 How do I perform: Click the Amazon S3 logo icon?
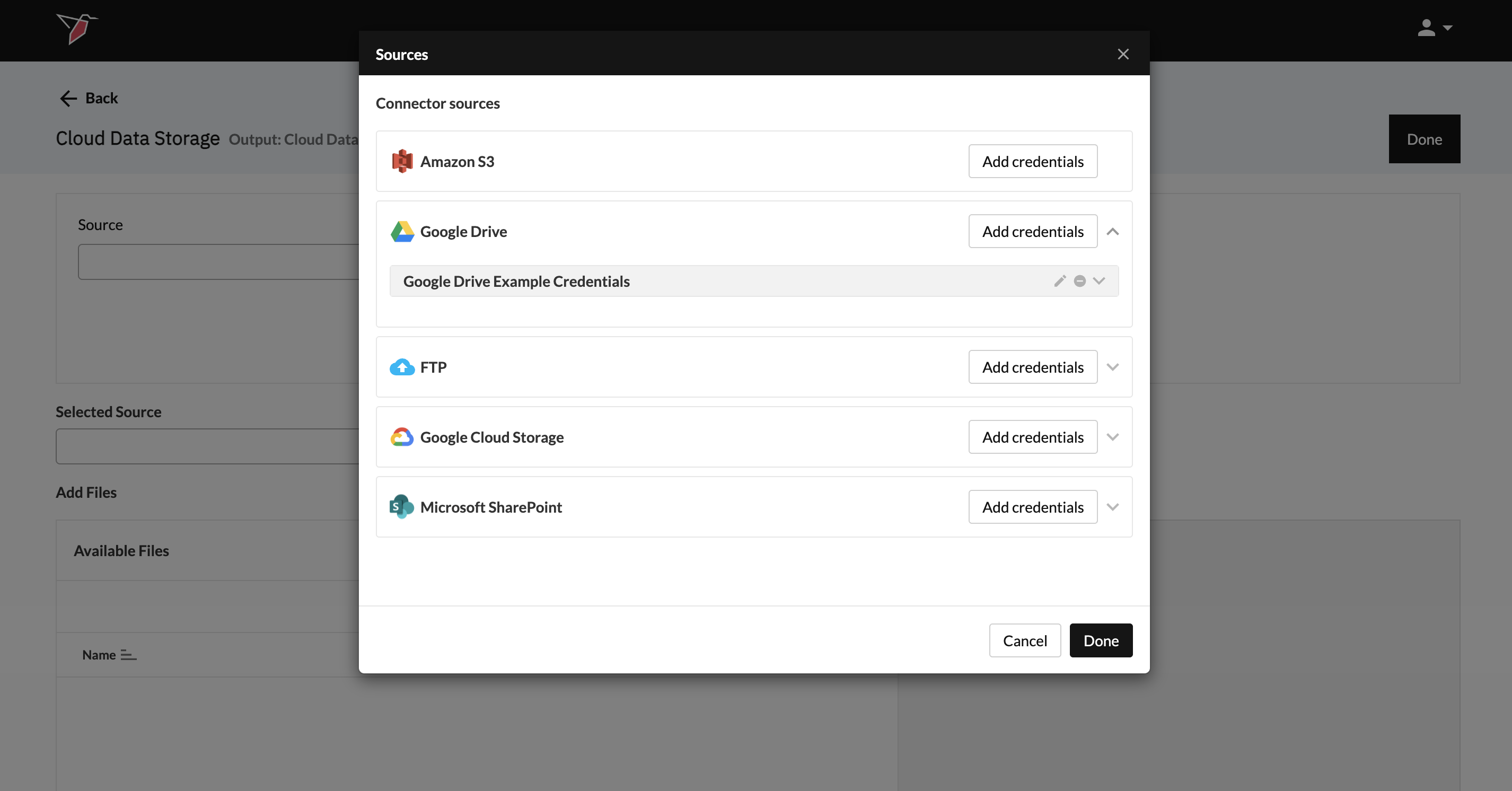[402, 161]
